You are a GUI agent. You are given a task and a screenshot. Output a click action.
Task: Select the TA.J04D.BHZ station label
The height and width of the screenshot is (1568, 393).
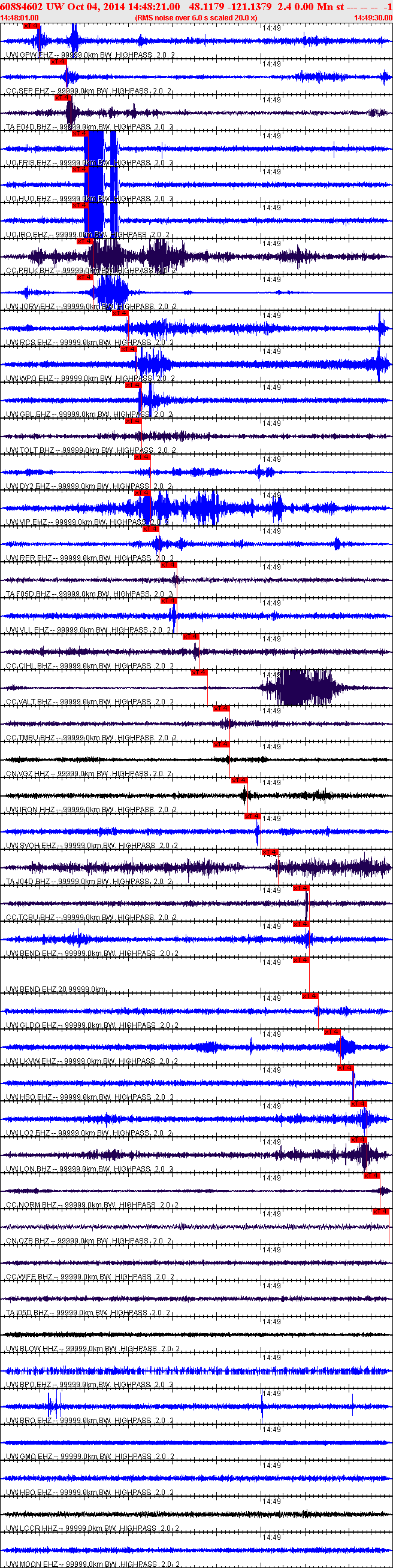89,882
